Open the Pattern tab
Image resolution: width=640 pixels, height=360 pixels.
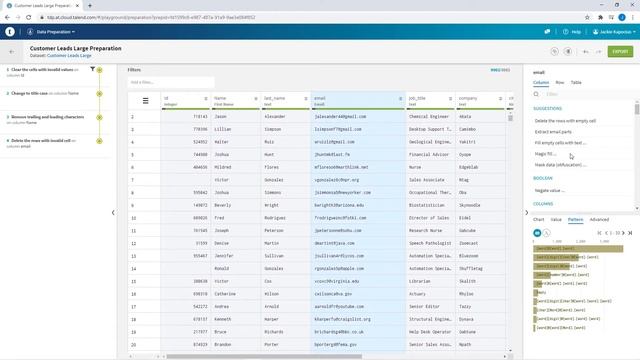click(x=576, y=220)
